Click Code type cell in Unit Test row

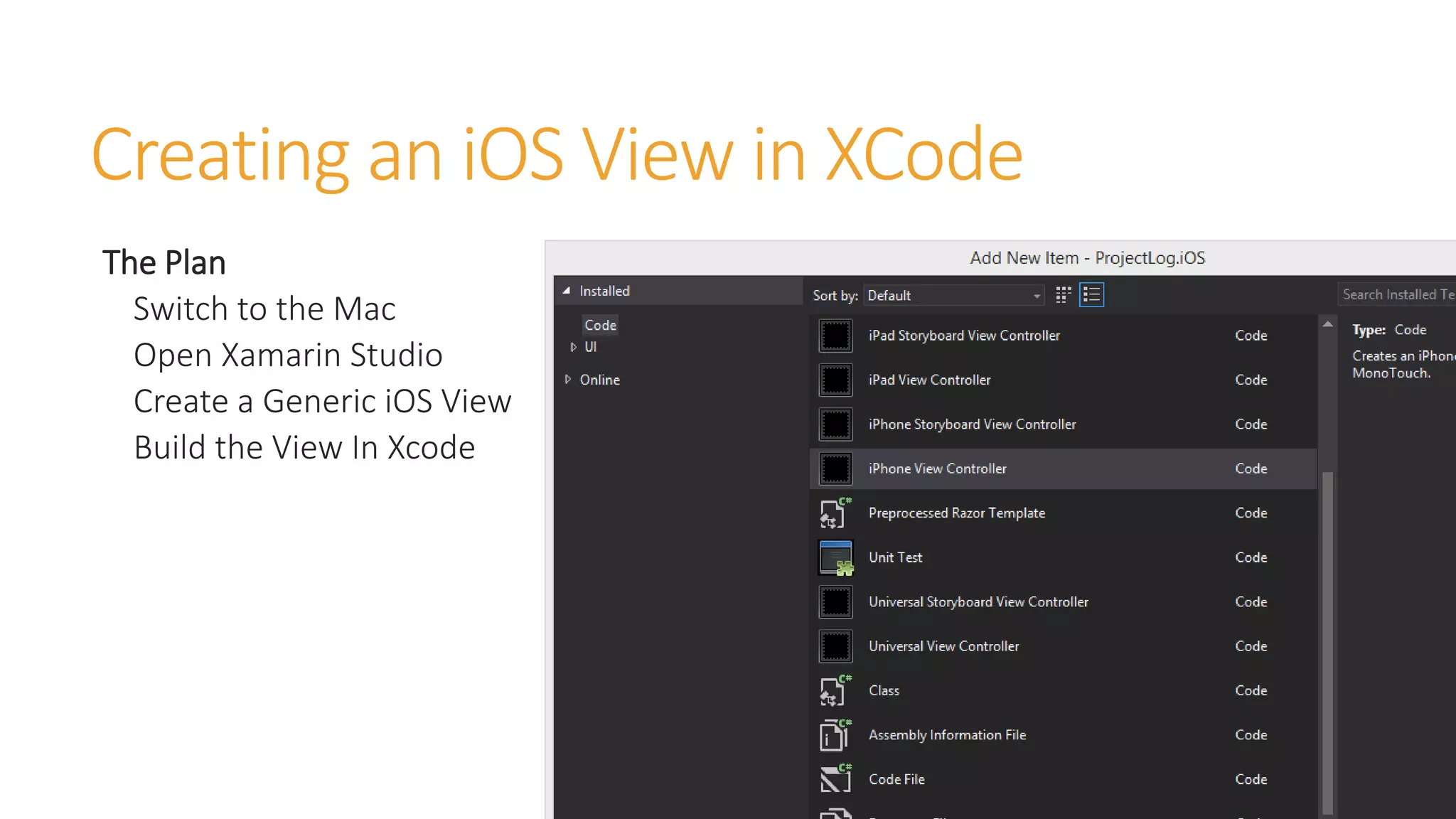(x=1251, y=557)
